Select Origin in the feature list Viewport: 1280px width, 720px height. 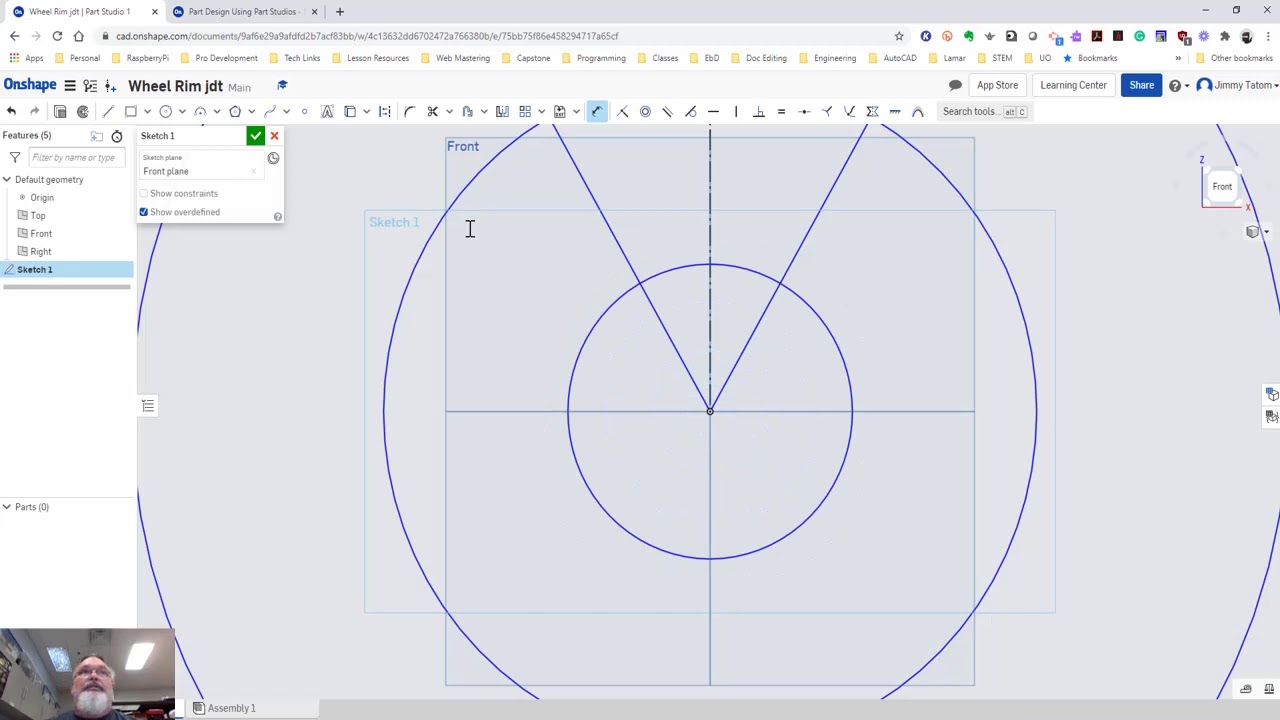tap(42, 197)
